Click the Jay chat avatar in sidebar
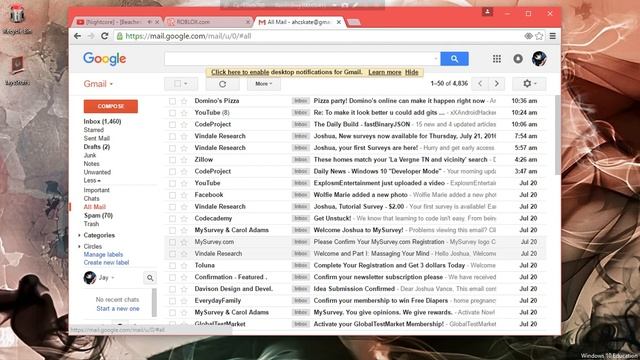The image size is (640, 360). tap(90, 278)
